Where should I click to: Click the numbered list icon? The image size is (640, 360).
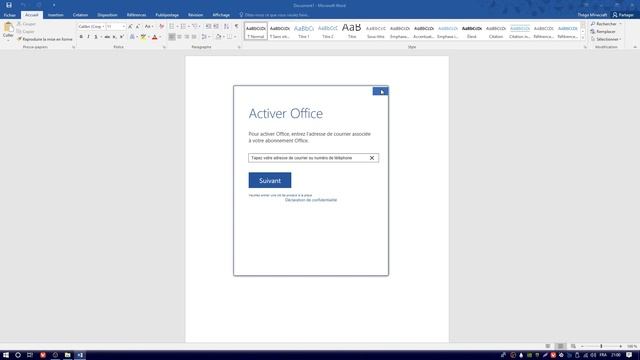183,27
